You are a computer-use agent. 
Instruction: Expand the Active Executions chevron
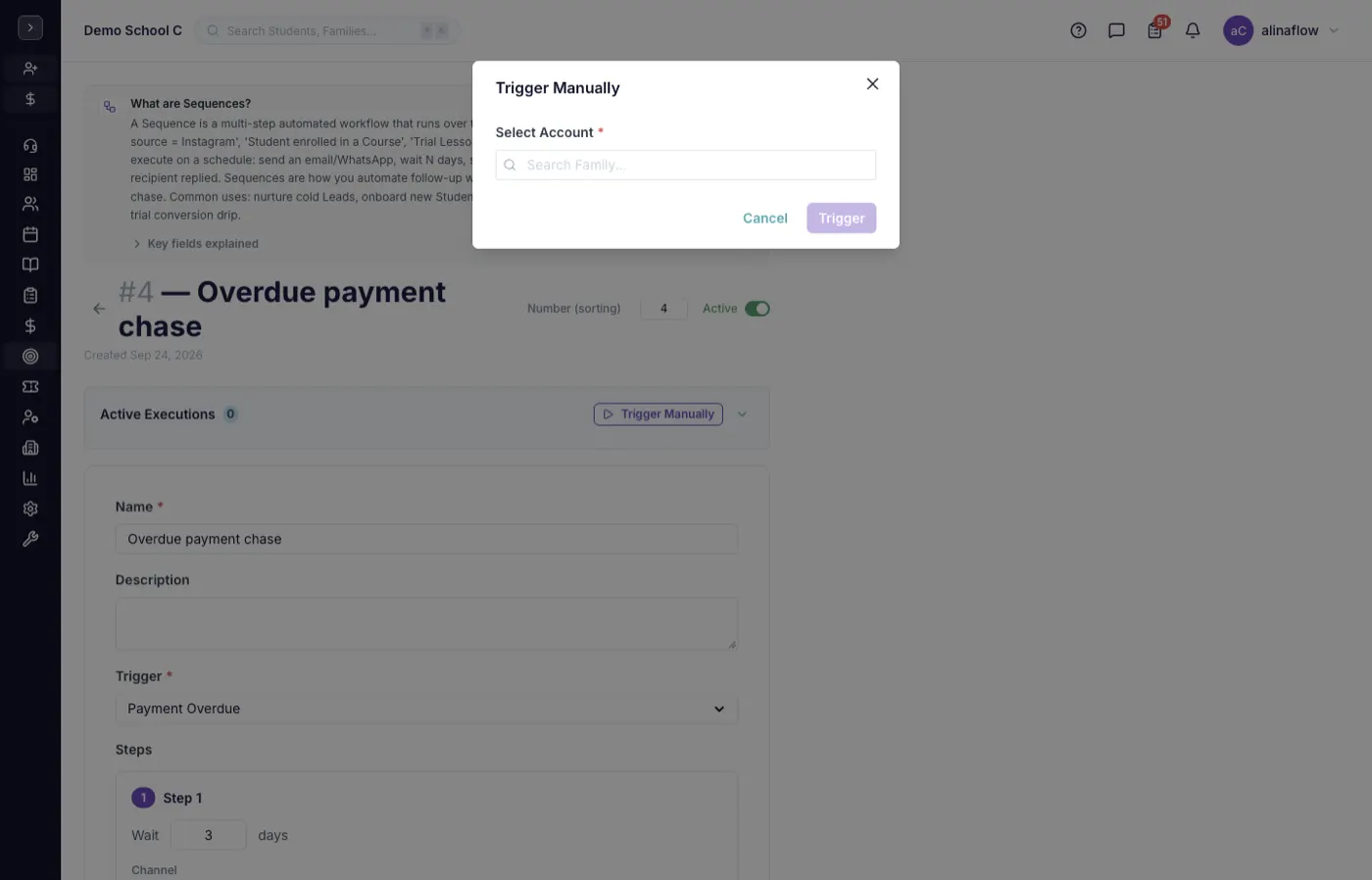click(x=742, y=415)
